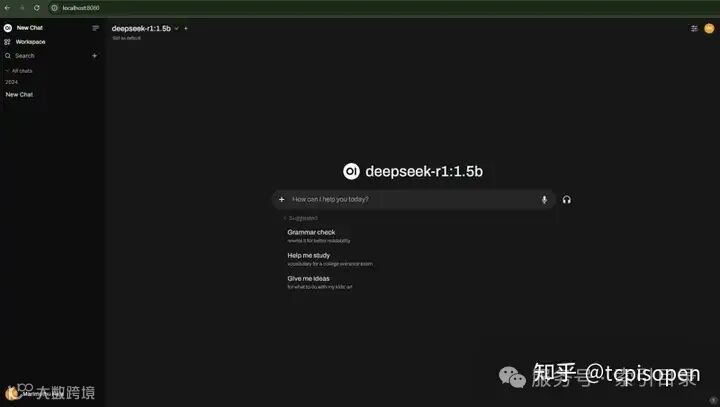720x407 pixels.
Task: Click the 2024 date group label
Action: tap(11, 82)
